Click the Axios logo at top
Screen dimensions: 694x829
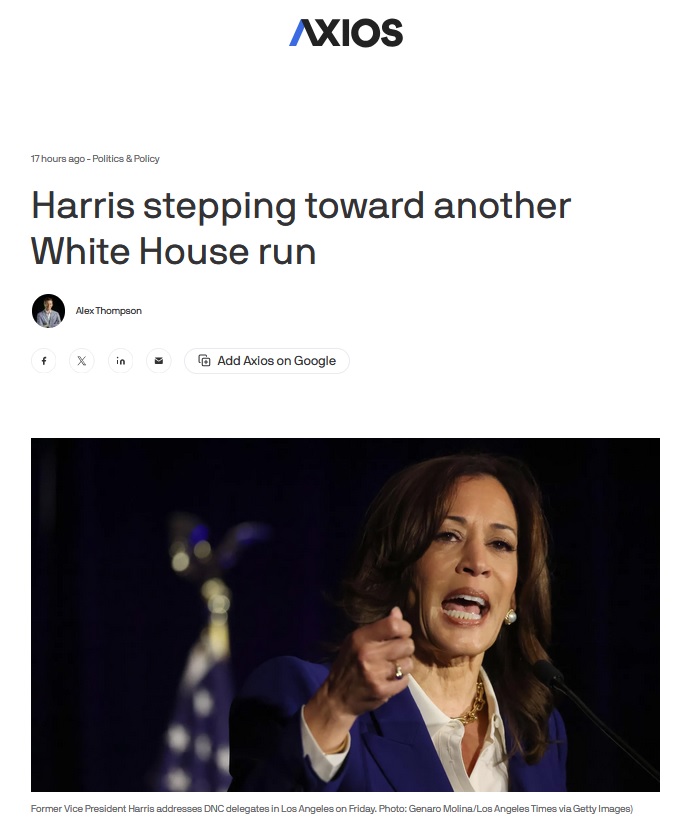point(346,33)
